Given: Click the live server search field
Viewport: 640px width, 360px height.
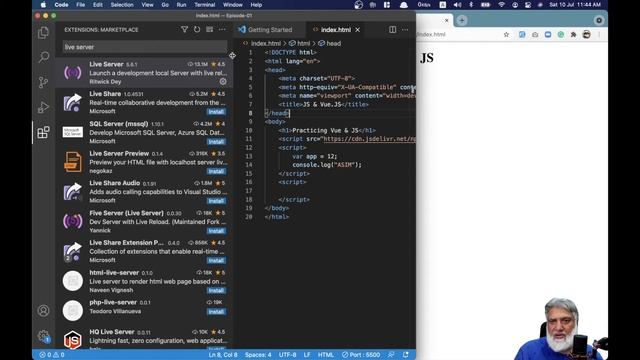Looking at the screenshot, I should pyautogui.click(x=144, y=47).
